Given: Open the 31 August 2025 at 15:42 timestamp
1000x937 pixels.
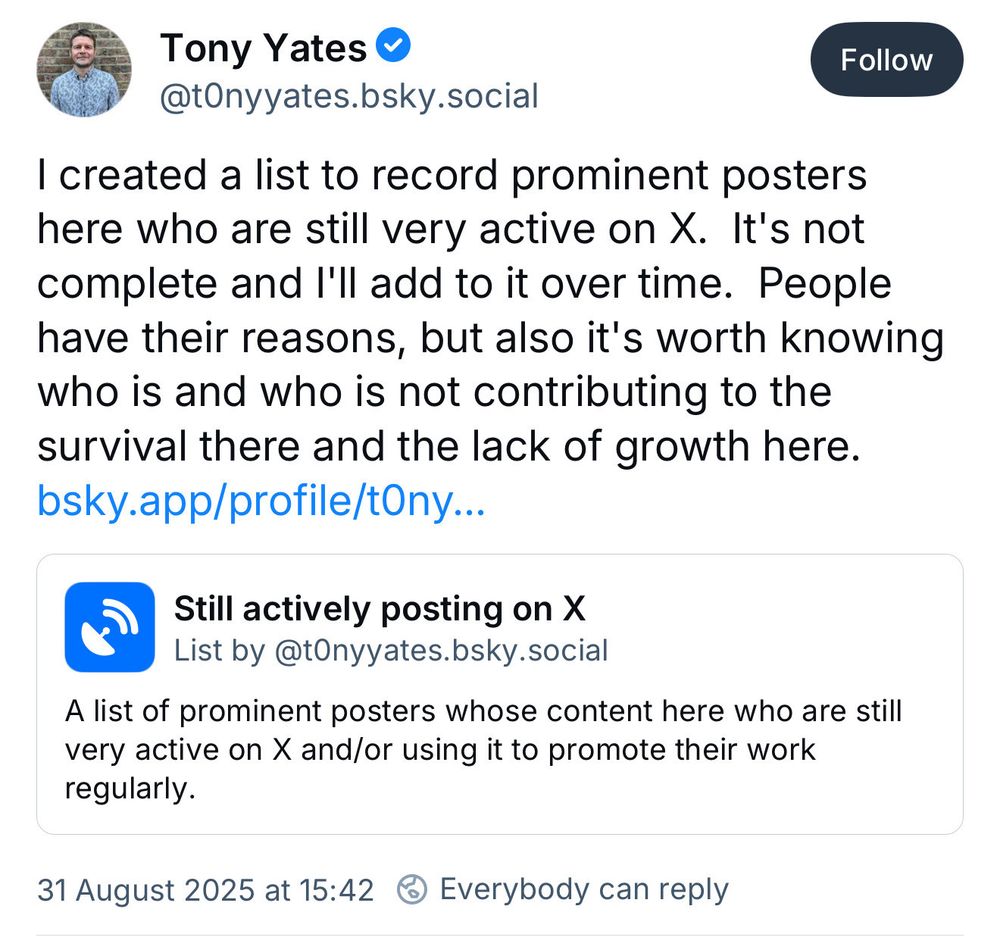Looking at the screenshot, I should coord(205,889).
